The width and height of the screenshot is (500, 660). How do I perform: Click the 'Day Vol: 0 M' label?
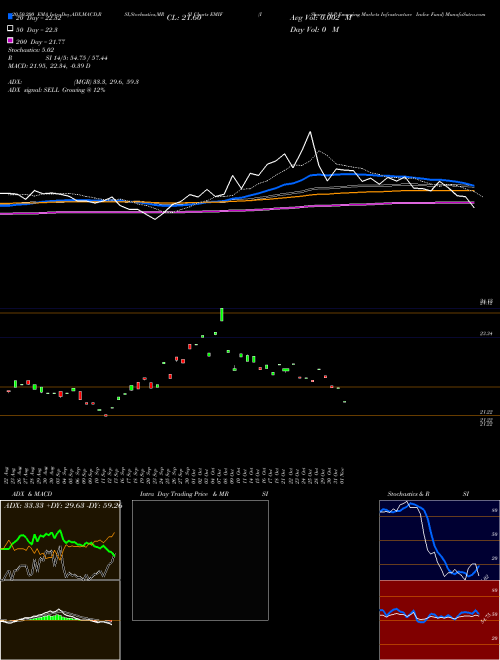314,30
